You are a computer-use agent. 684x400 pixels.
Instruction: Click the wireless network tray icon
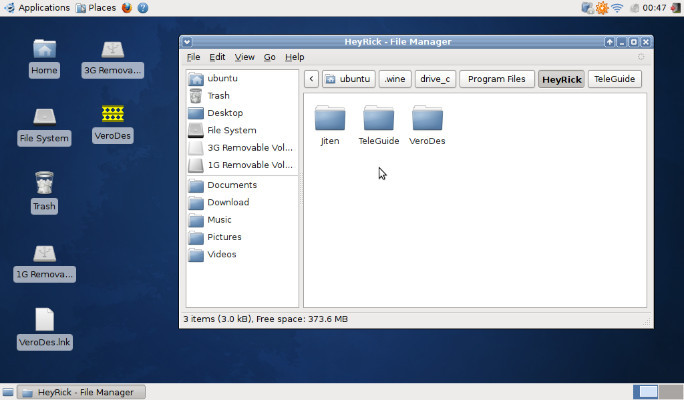[617, 8]
